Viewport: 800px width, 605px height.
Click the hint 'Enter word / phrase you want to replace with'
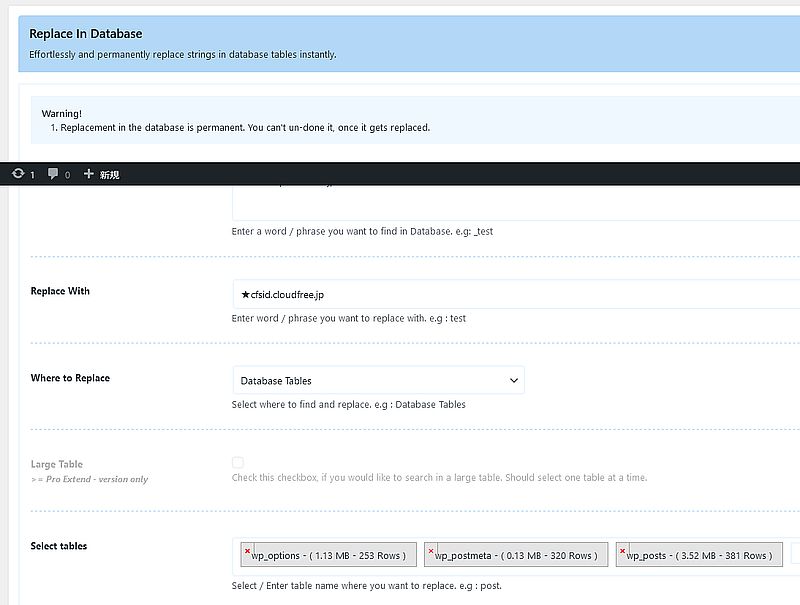coord(348,318)
